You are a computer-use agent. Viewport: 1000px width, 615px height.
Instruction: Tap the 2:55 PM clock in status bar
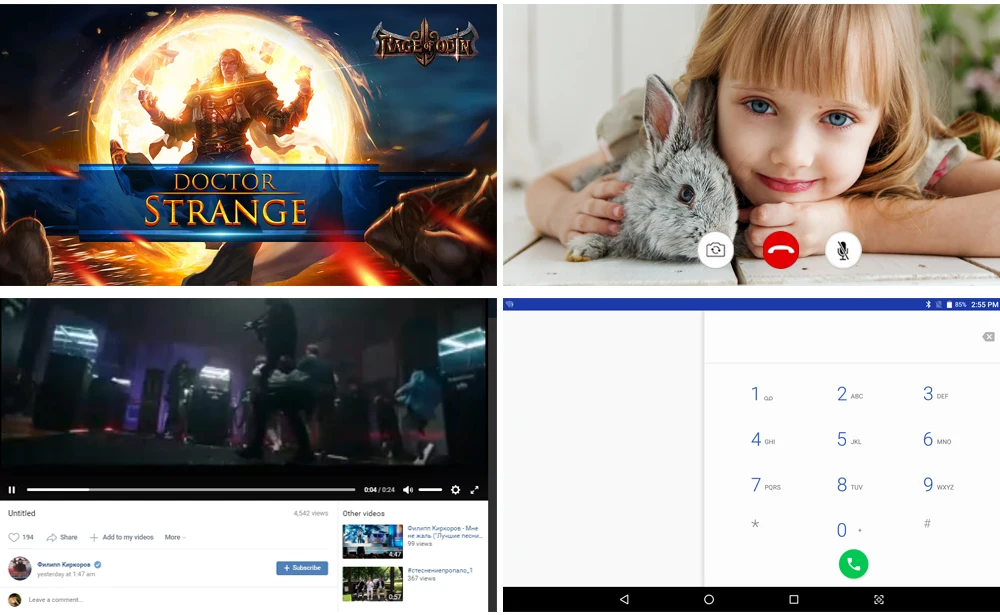[x=984, y=305]
